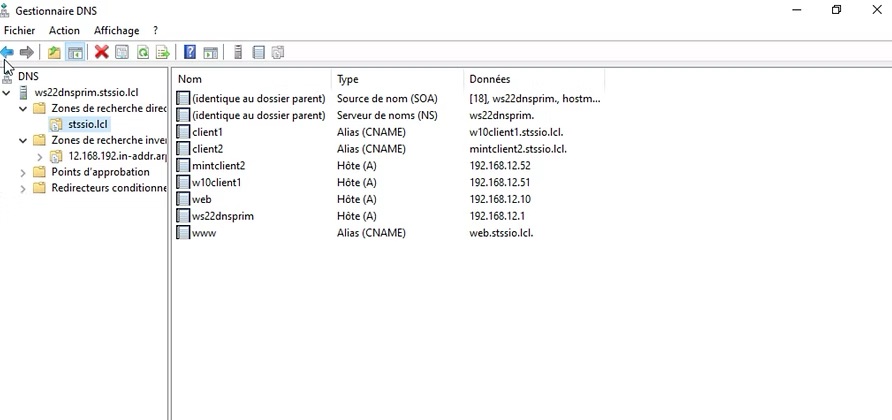Viewport: 892px width, 420px height.
Task: Select the SOA record row
Action: coord(390,98)
